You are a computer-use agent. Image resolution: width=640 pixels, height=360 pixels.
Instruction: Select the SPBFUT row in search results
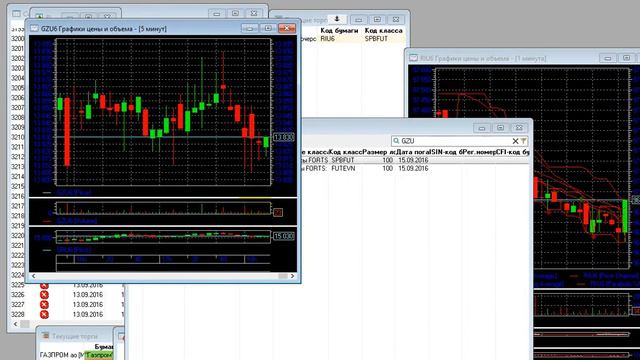416,160
